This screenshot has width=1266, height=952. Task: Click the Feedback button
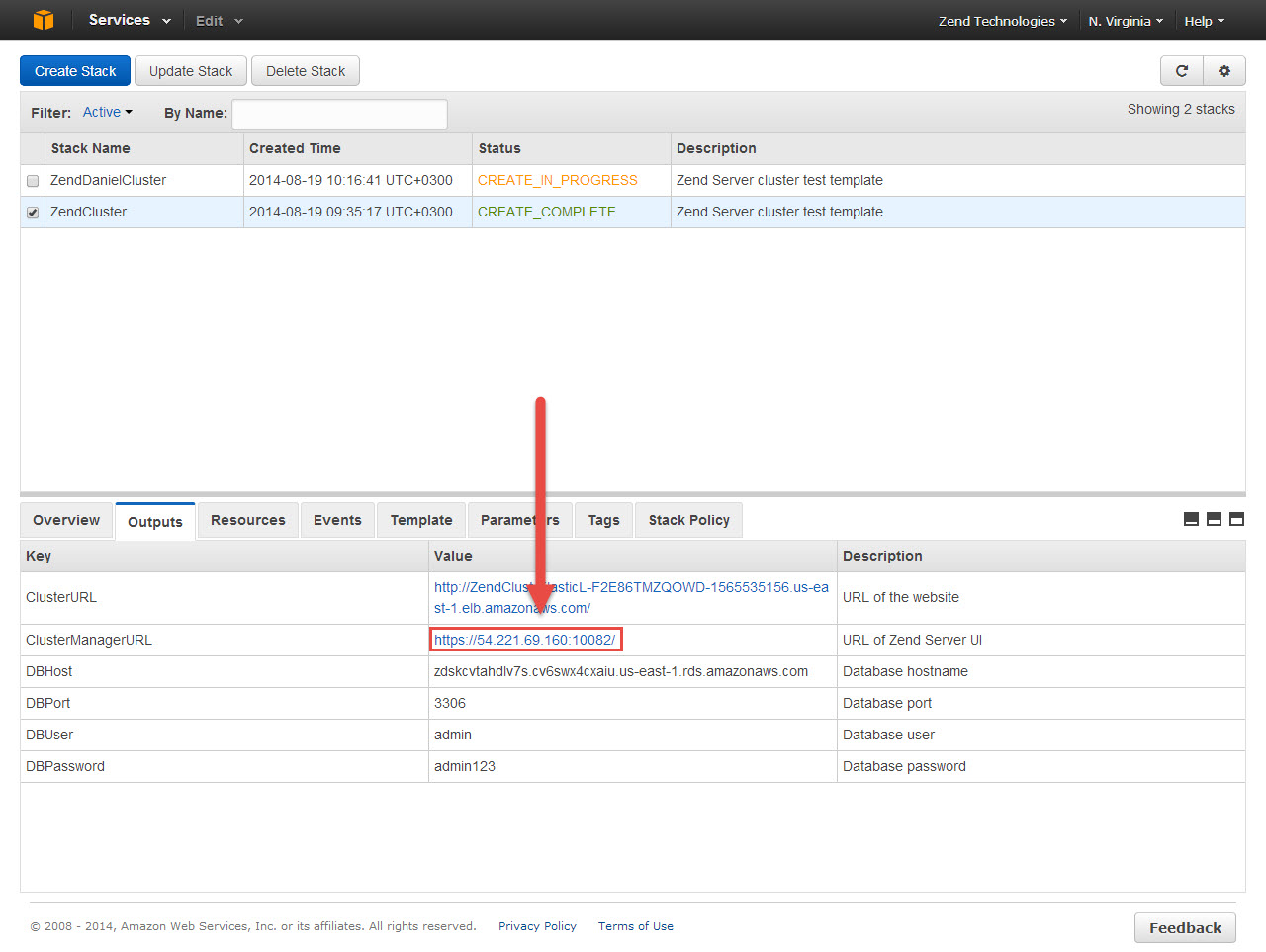(x=1185, y=927)
